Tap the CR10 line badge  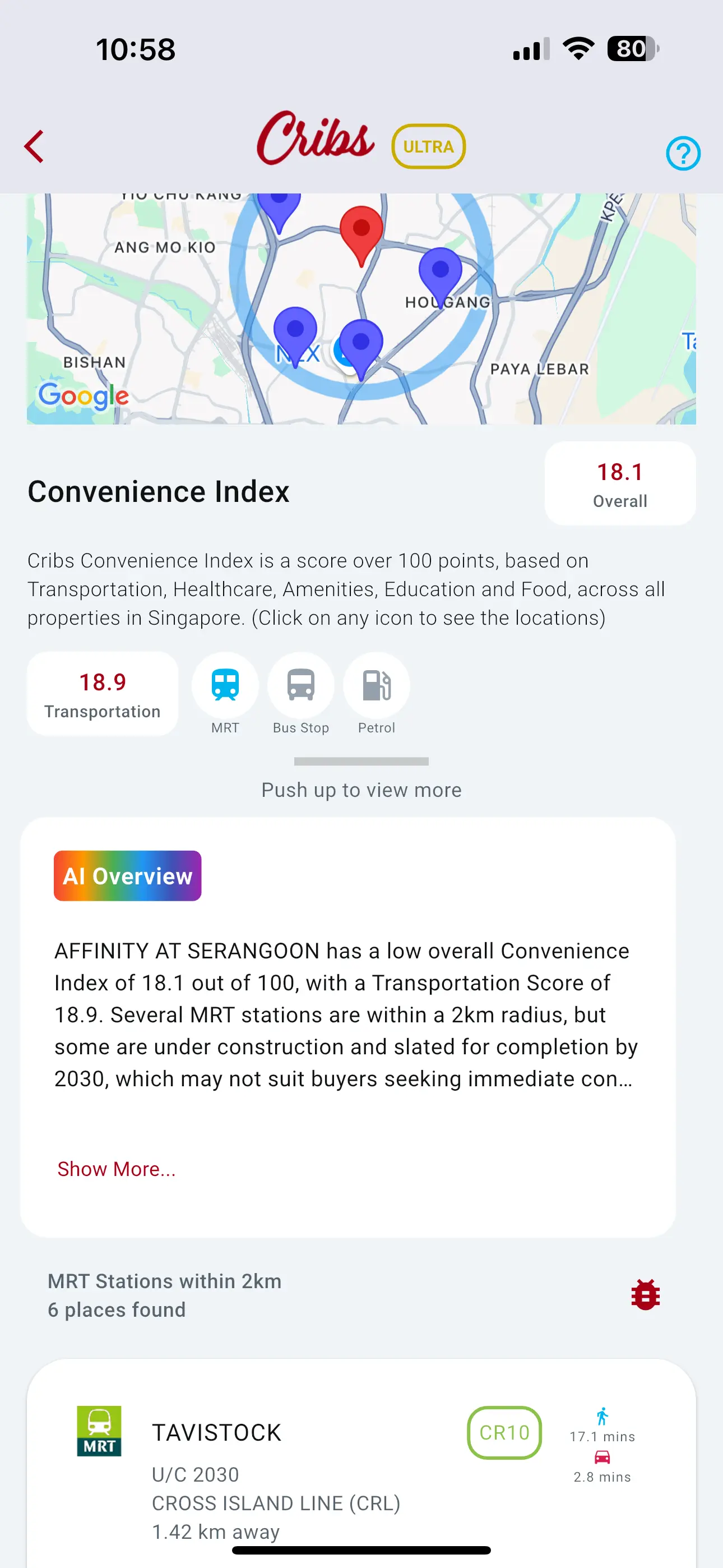pyautogui.click(x=504, y=1432)
